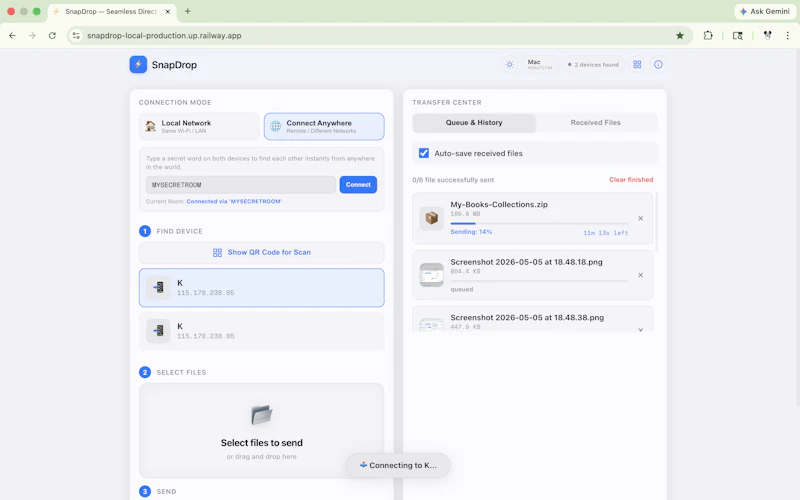Click the Sending: 14% status text
The image size is (800, 500).
coord(471,232)
